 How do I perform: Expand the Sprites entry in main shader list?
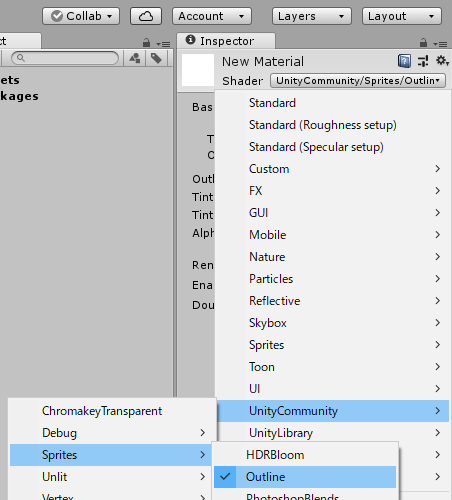[x=332, y=345]
